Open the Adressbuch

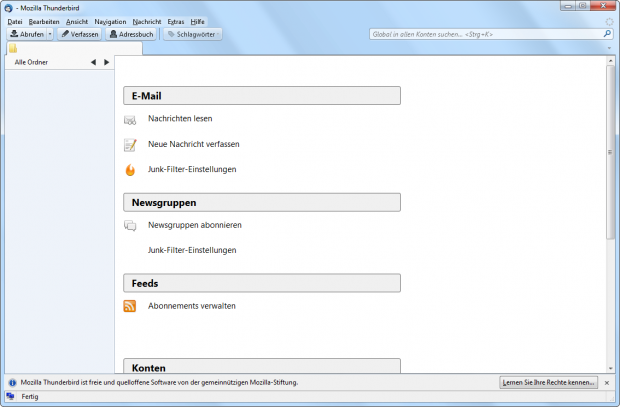tap(131, 34)
